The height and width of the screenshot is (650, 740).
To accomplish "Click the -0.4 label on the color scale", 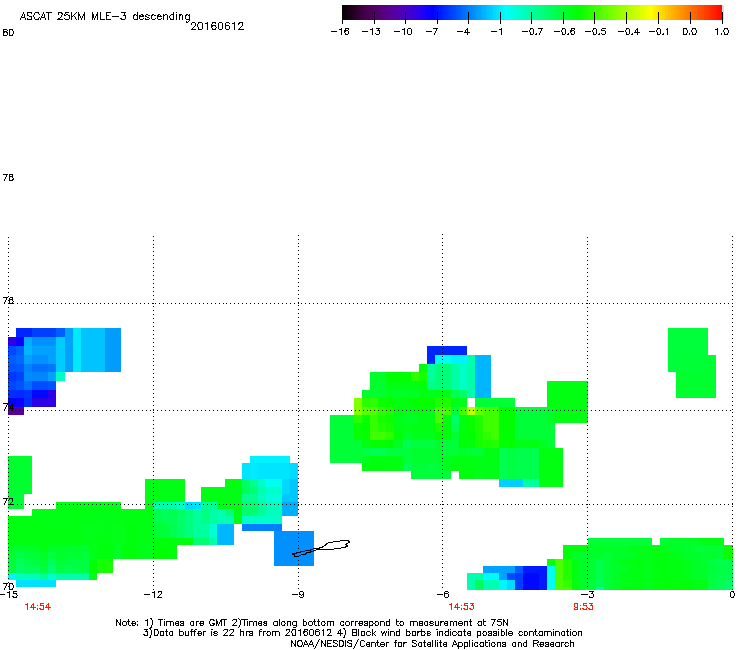I will point(629,32).
